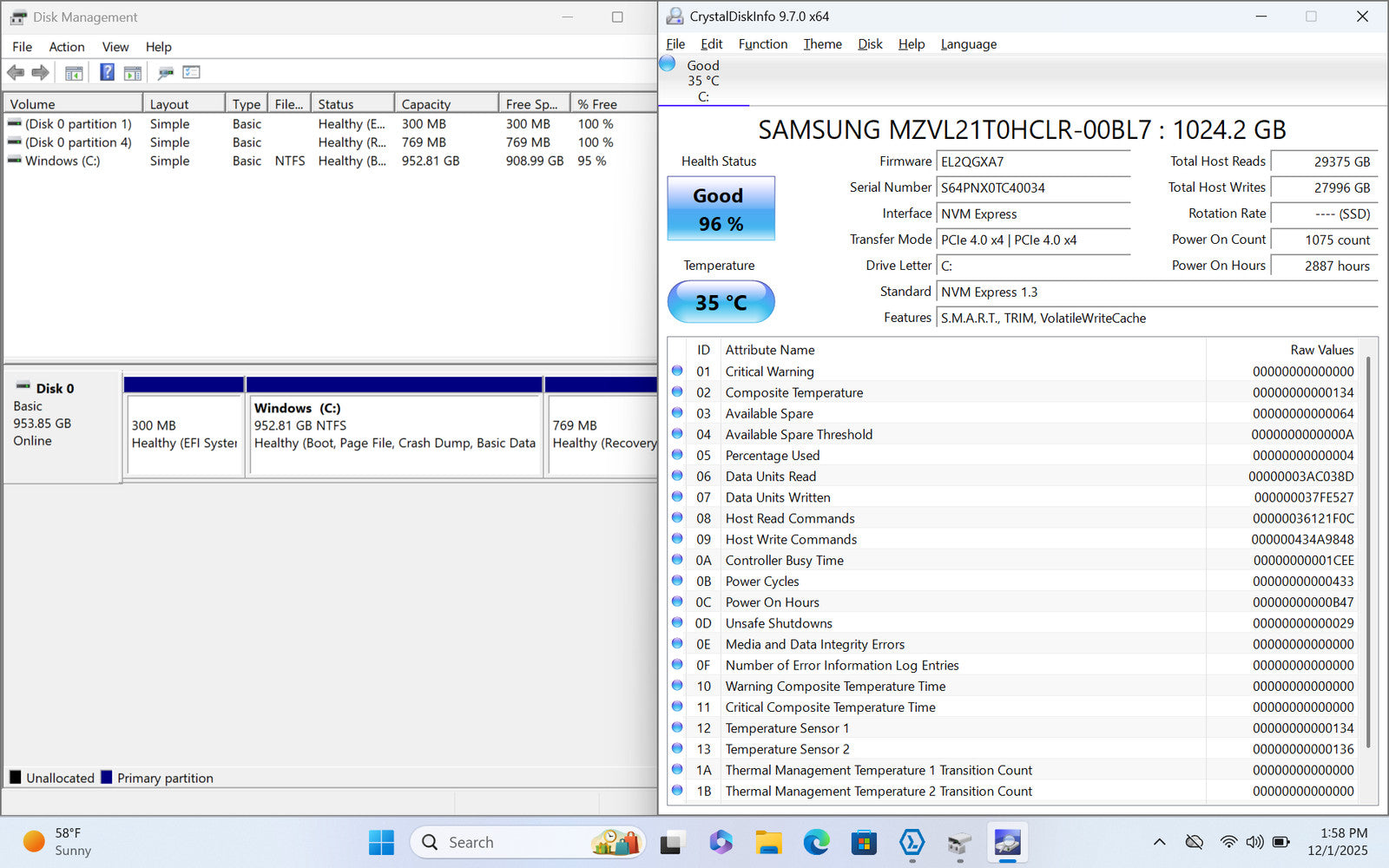1389x868 pixels.
Task: Click the Forward arrow in Disk Management toolbar
Action: tap(40, 73)
